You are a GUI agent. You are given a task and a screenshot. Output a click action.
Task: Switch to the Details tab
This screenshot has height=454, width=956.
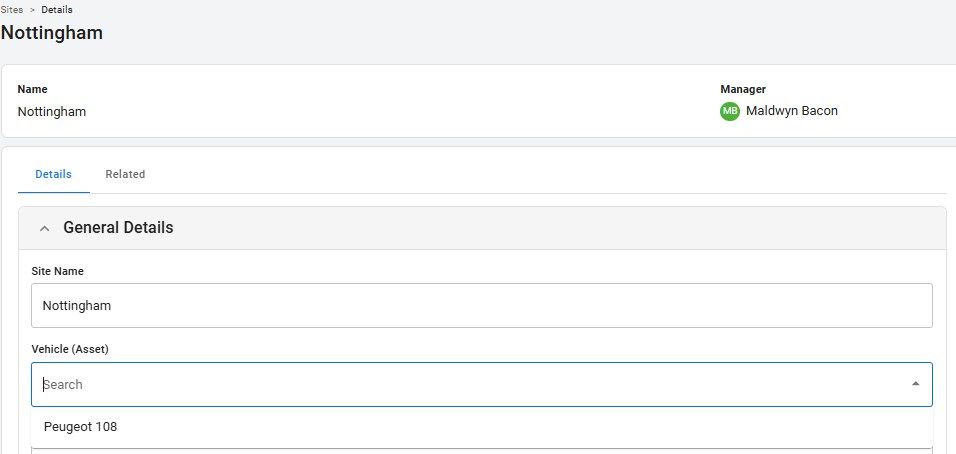click(53, 174)
